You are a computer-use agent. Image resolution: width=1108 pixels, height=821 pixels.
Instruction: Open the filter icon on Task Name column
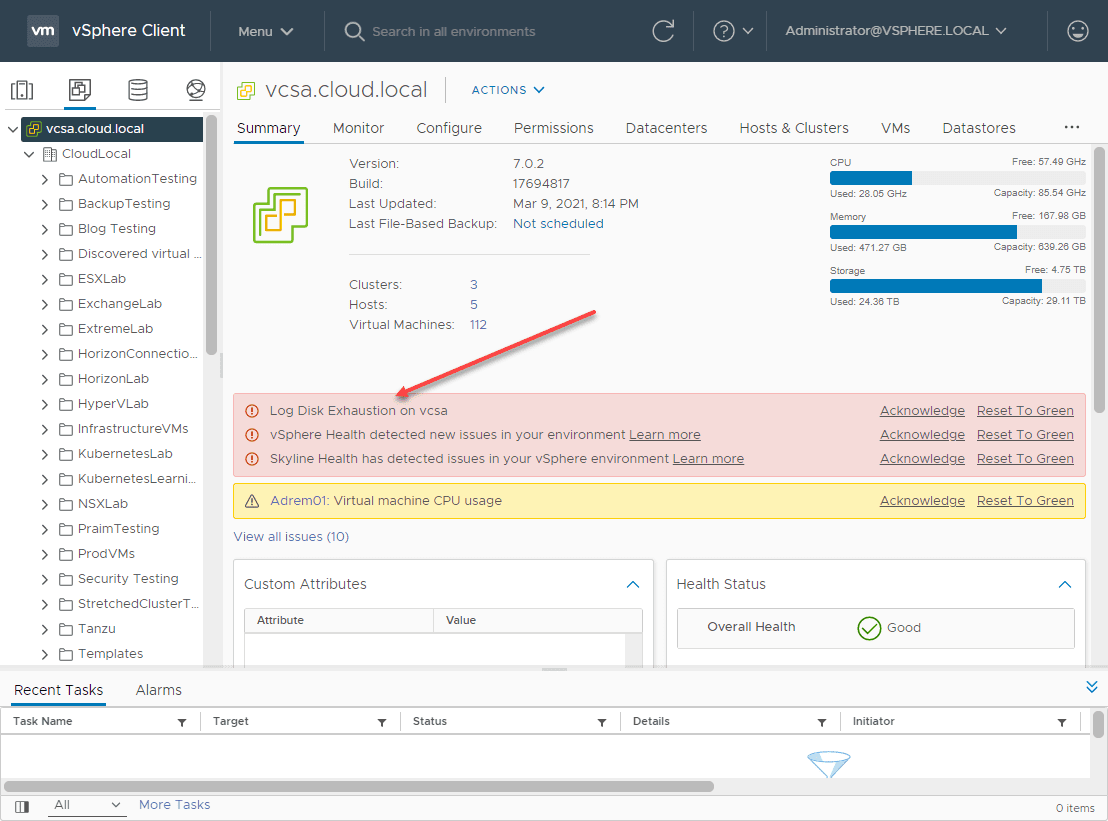[x=180, y=721]
